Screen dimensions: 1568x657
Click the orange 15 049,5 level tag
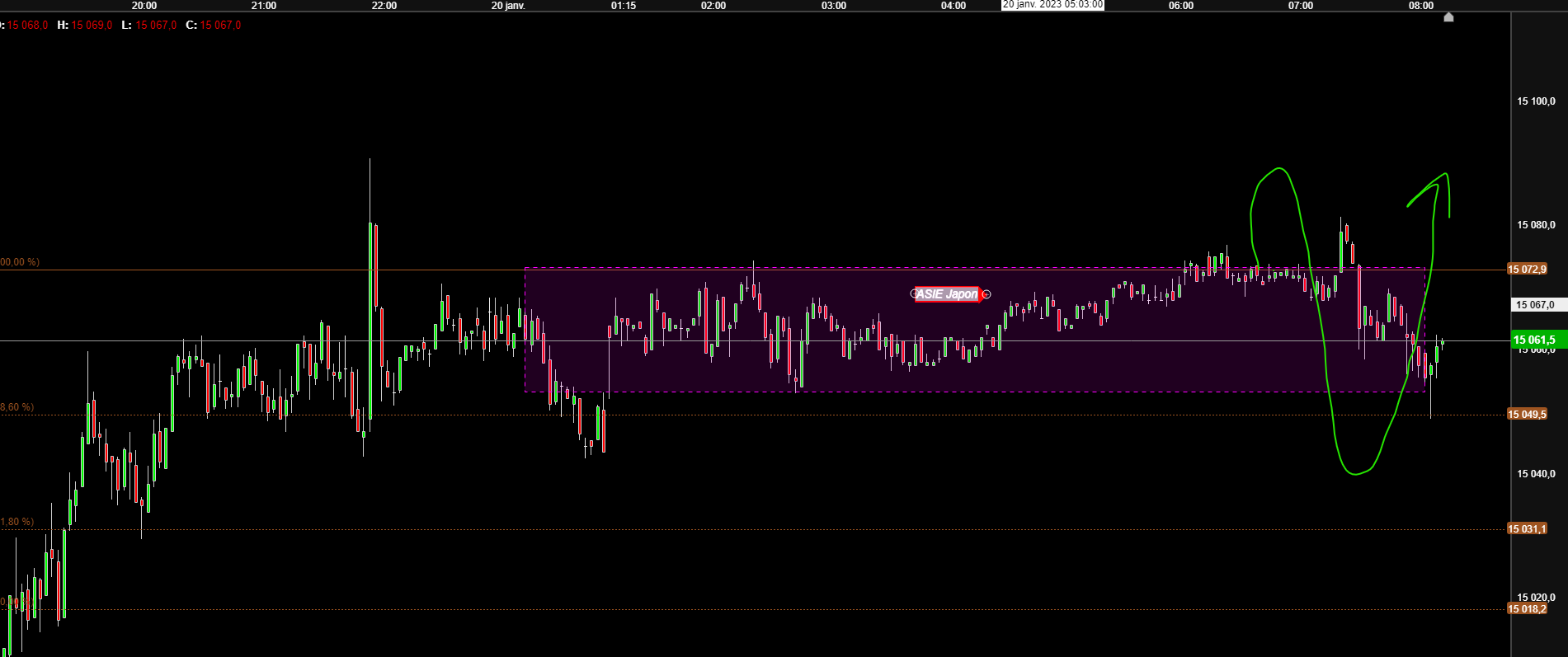coord(1527,415)
